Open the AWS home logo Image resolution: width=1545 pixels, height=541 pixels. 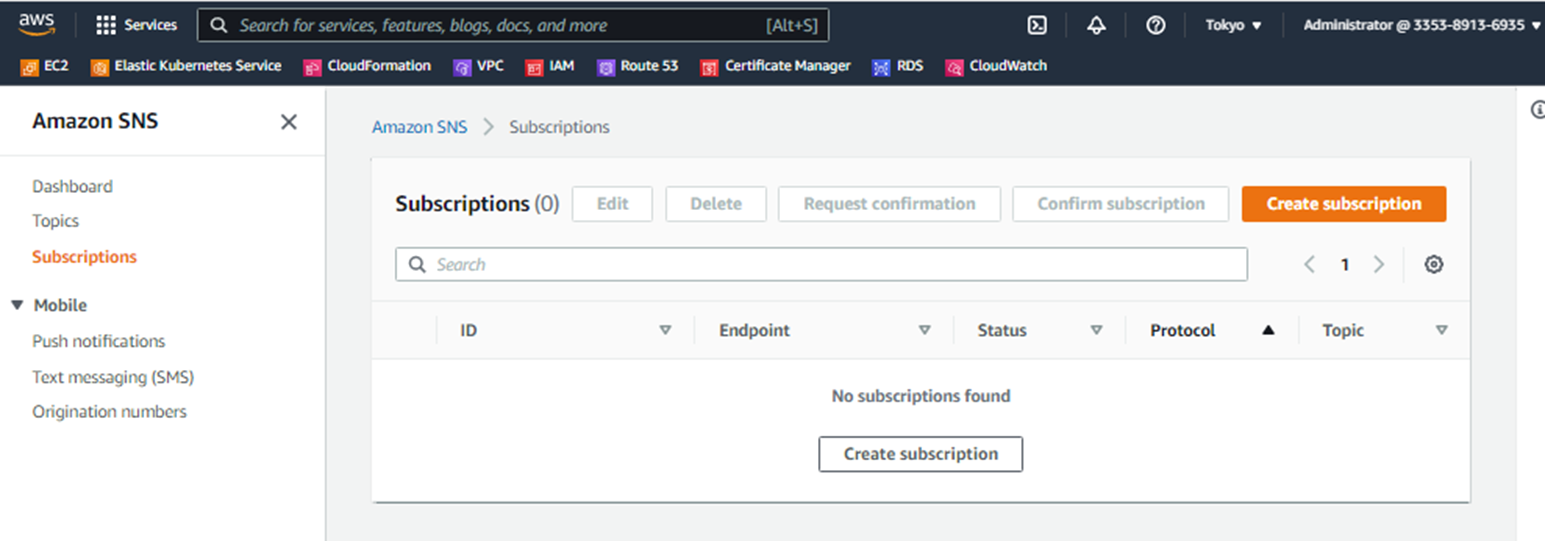click(36, 25)
